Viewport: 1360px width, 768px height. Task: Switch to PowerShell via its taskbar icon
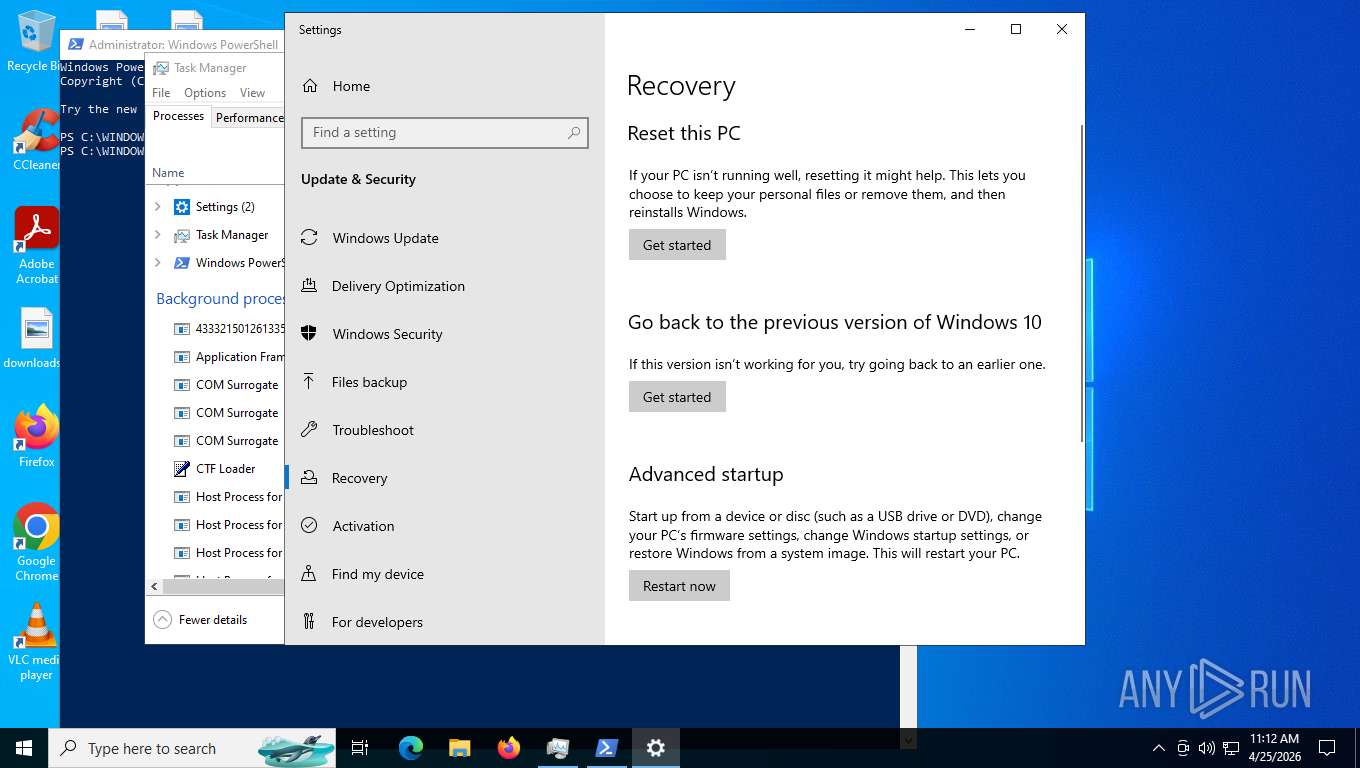pyautogui.click(x=606, y=748)
